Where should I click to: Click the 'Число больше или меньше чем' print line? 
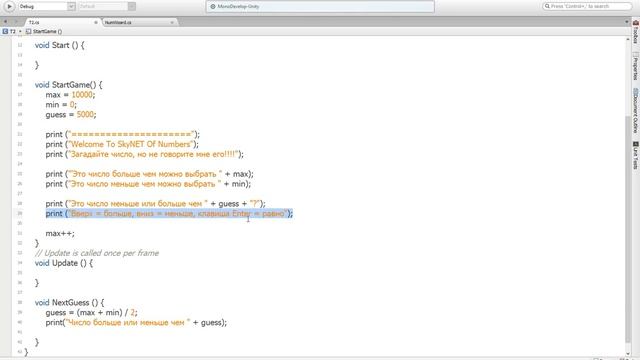136,322
